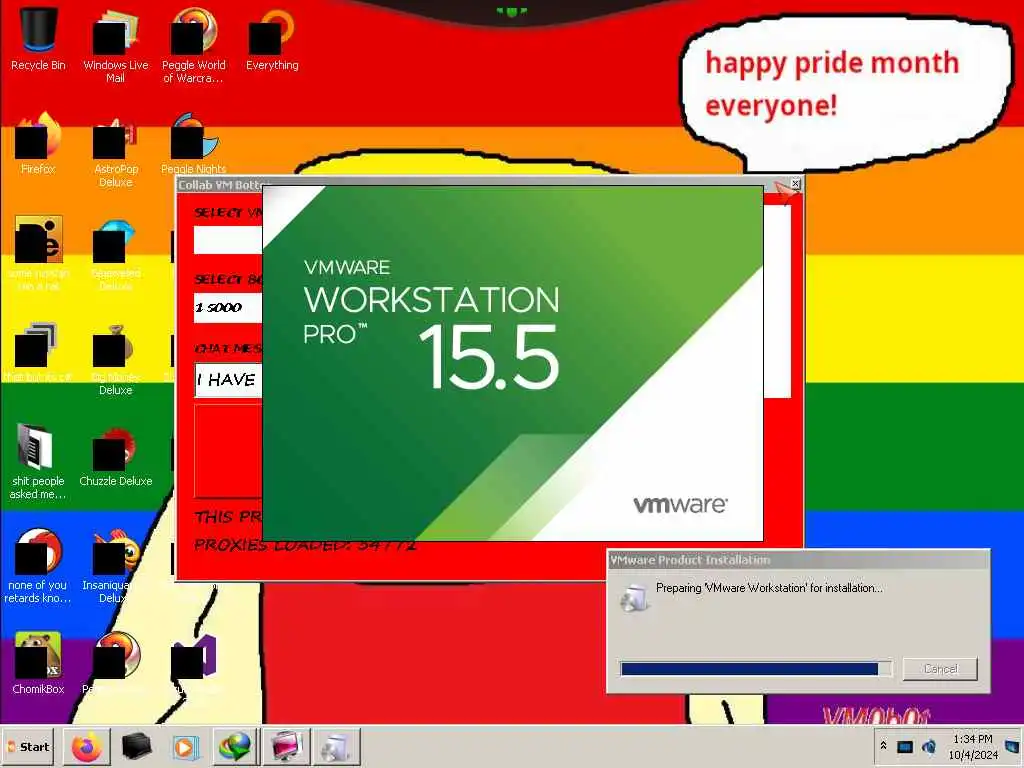Viewport: 1024px width, 768px height.
Task: Open Firefox from the taskbar
Action: pos(87,746)
